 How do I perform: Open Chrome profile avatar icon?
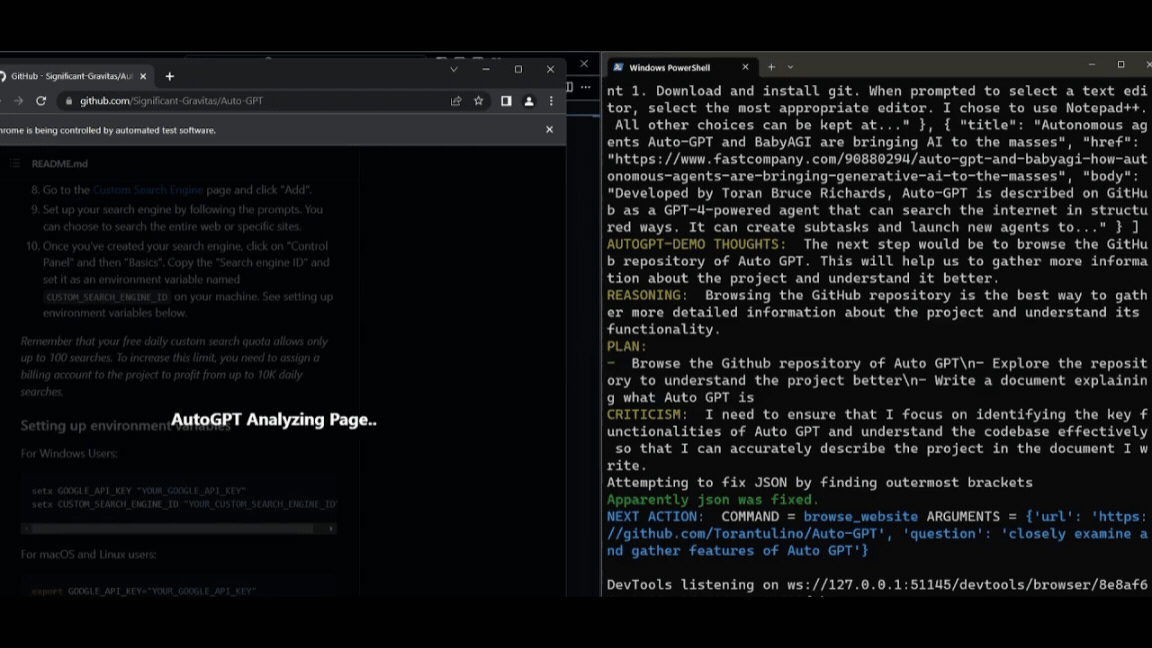(x=528, y=101)
